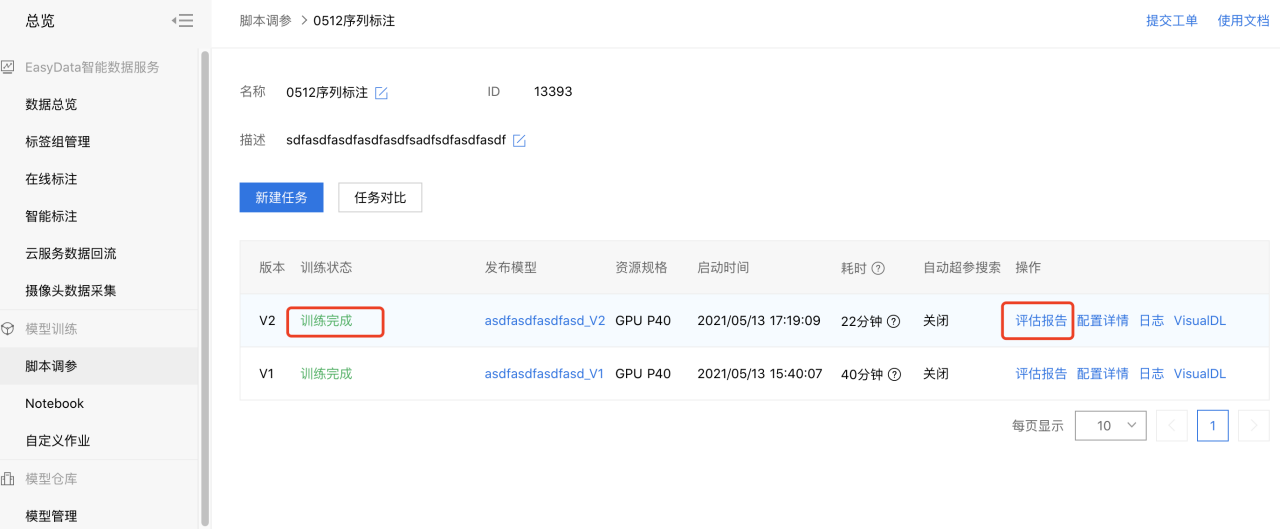Open published model asdfasdfasdfasd_V2

(x=545, y=321)
